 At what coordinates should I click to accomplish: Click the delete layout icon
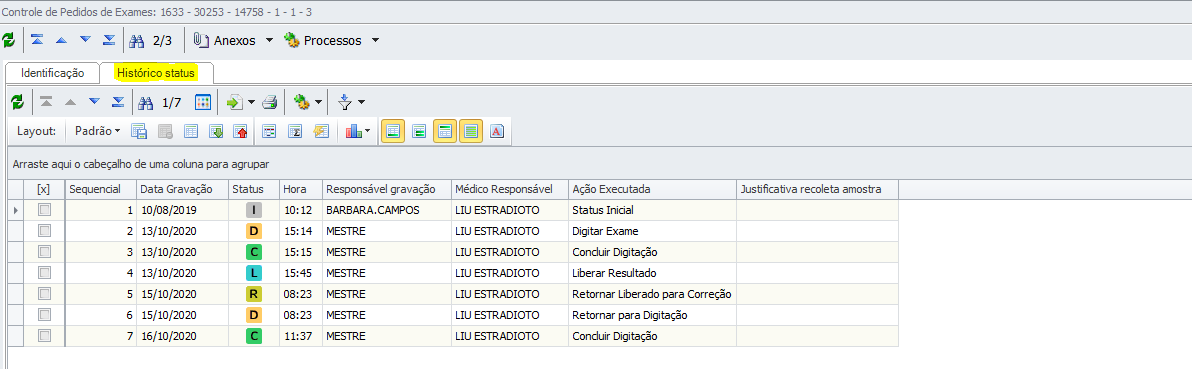click(x=164, y=132)
